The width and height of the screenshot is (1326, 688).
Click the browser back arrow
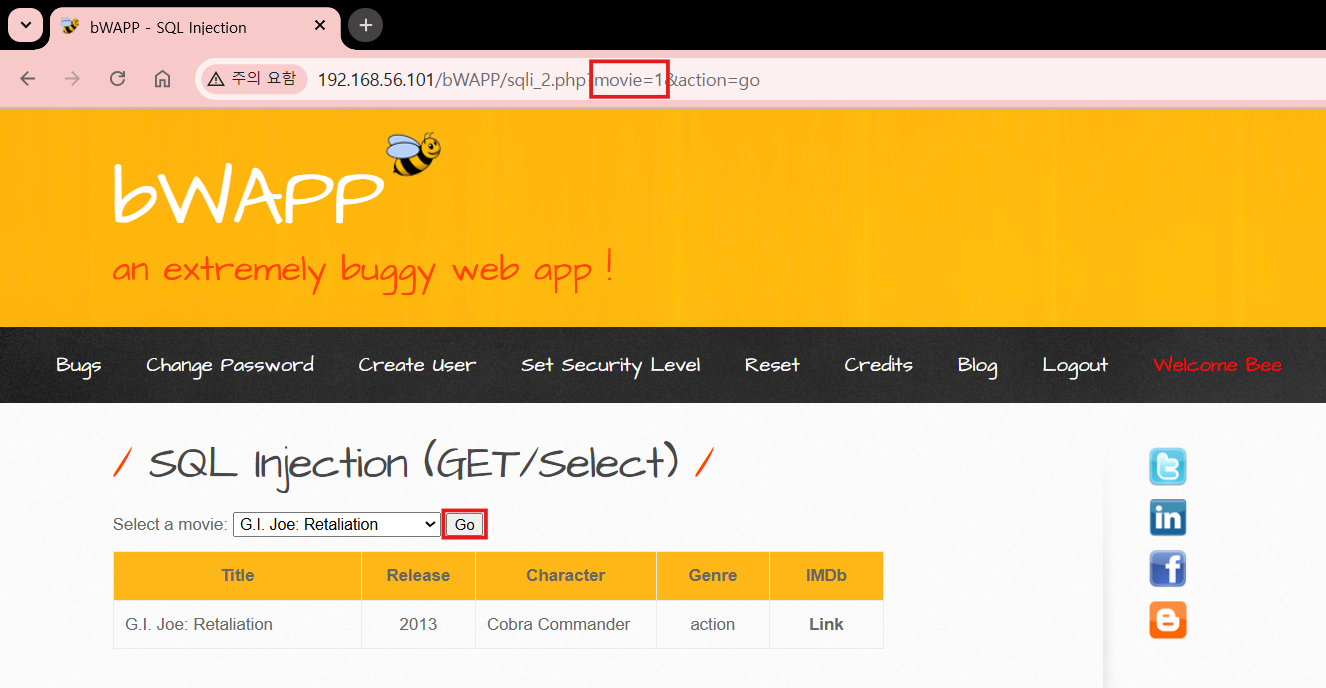[28, 79]
